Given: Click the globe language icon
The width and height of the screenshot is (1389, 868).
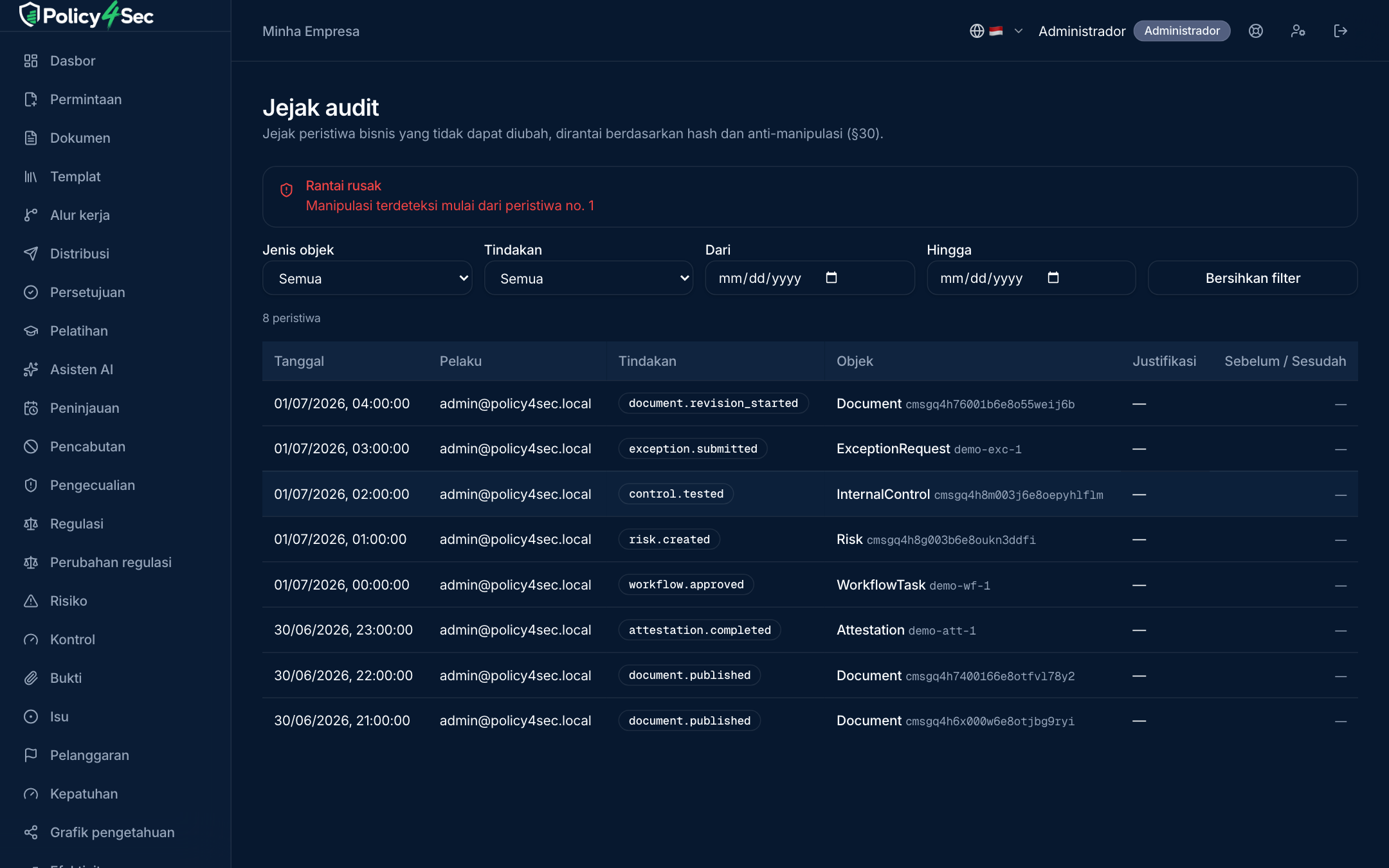Looking at the screenshot, I should pyautogui.click(x=977, y=31).
